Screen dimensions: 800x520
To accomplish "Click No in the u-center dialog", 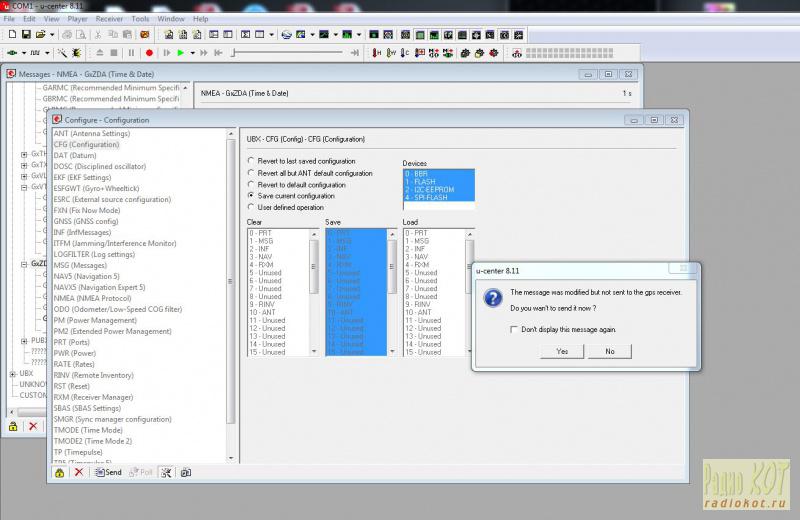I will 610,351.
